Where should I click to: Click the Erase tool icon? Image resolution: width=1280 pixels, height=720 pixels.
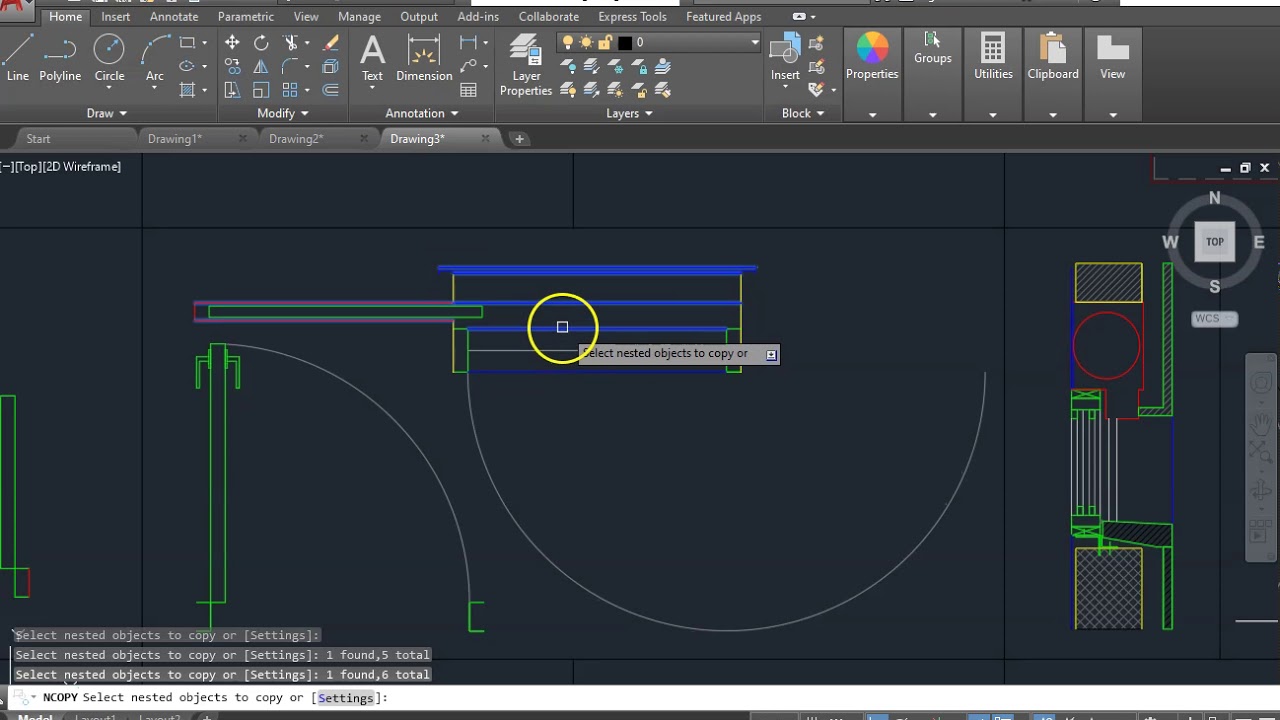331,42
